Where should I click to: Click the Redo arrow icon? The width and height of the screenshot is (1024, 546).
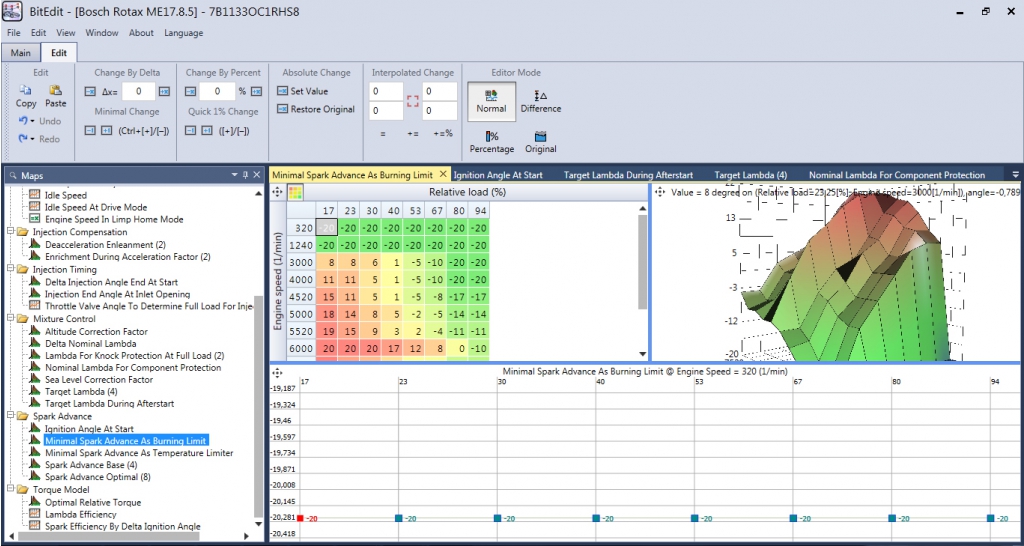pyautogui.click(x=23, y=138)
